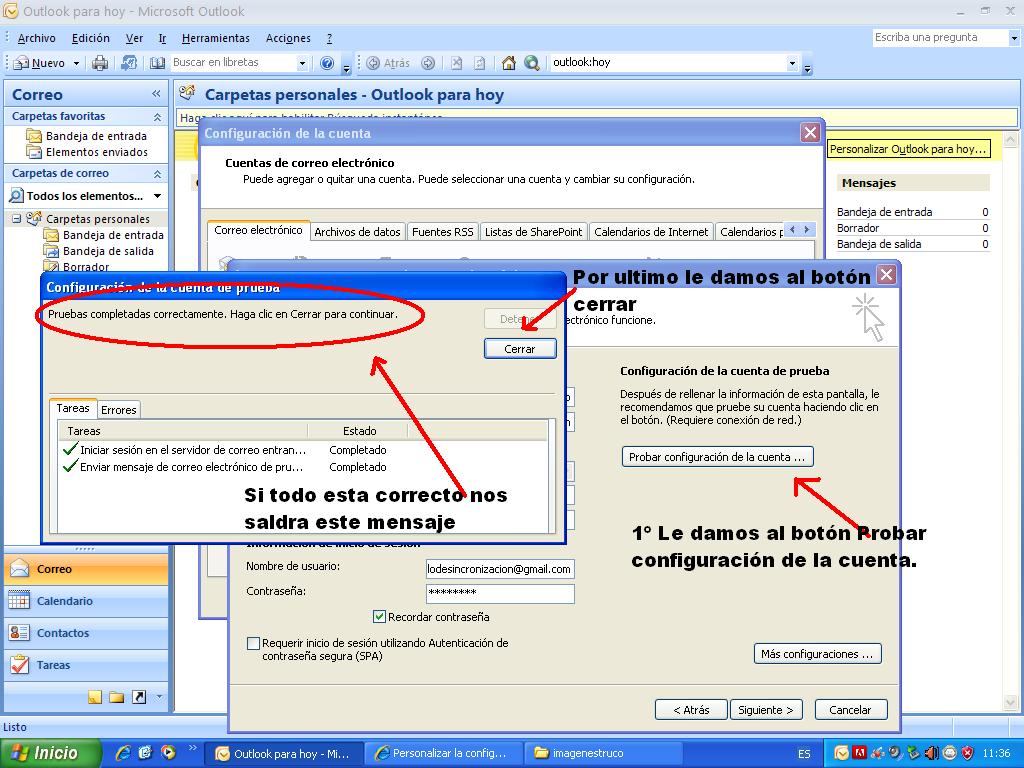Open the Nuevo dropdown arrow
Screen dimensions: 1024x768
(x=76, y=63)
